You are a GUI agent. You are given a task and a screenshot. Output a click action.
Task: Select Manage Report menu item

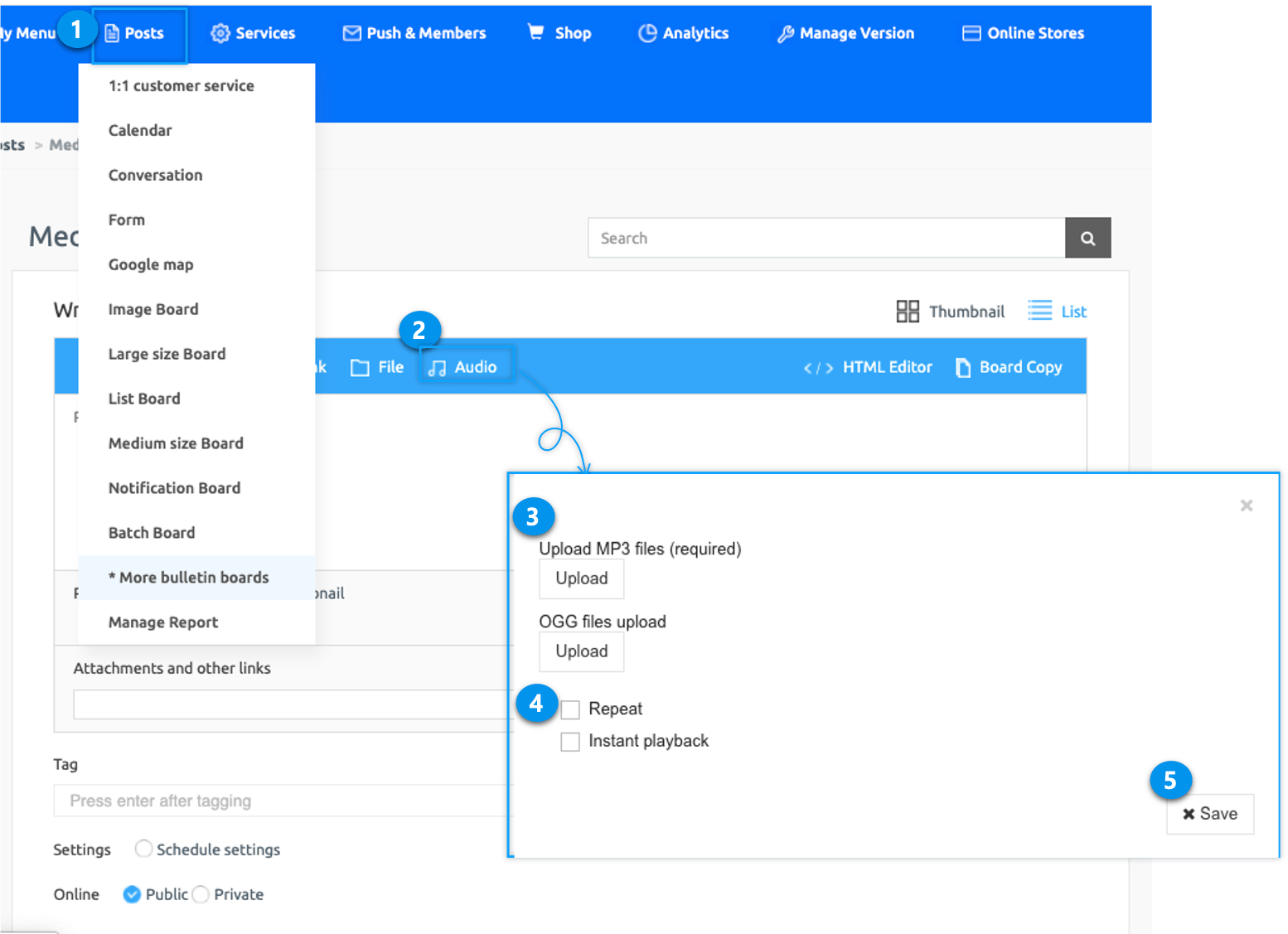[163, 622]
